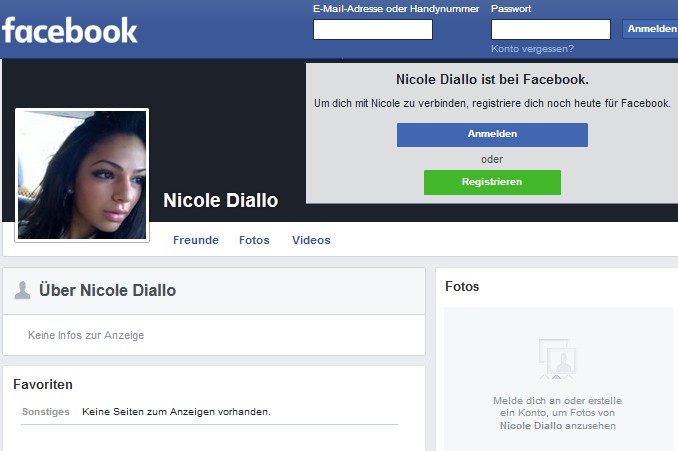Click the photo placeholder icon in Fotos
The image size is (678, 451).
(x=557, y=358)
